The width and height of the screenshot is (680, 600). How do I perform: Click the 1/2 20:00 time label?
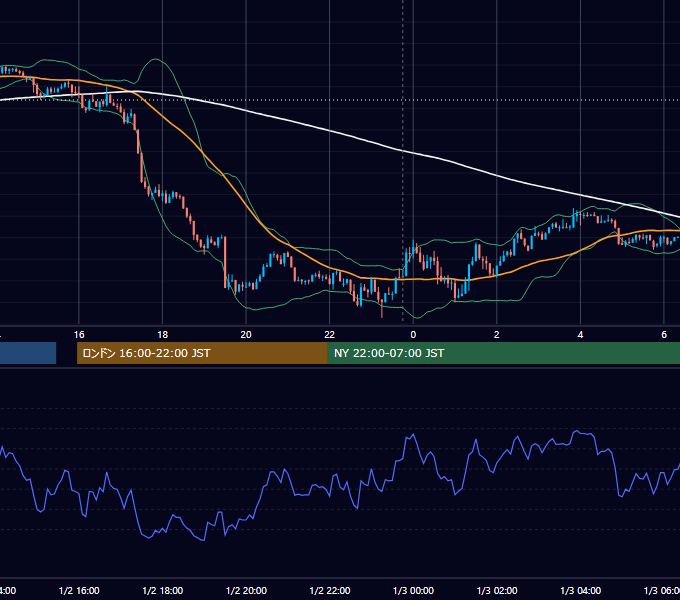tap(246, 590)
